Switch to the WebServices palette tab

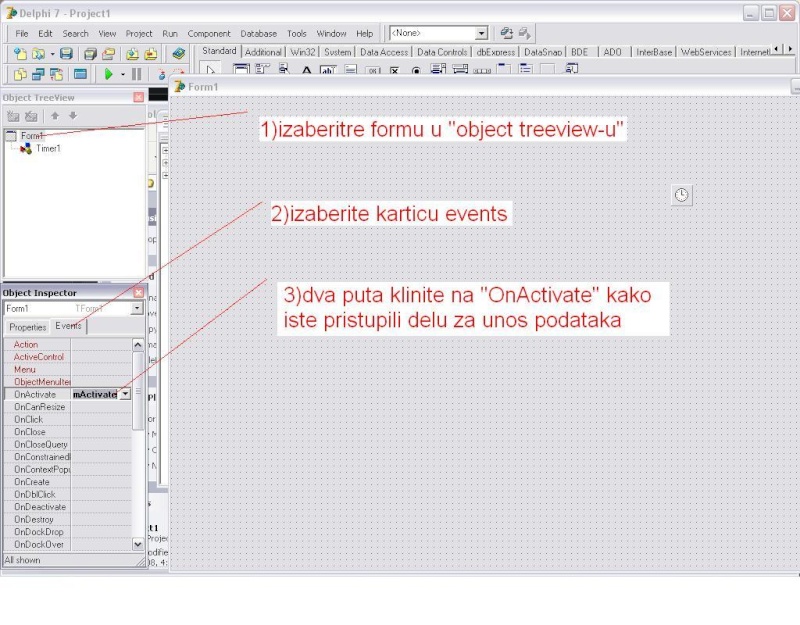tap(706, 52)
